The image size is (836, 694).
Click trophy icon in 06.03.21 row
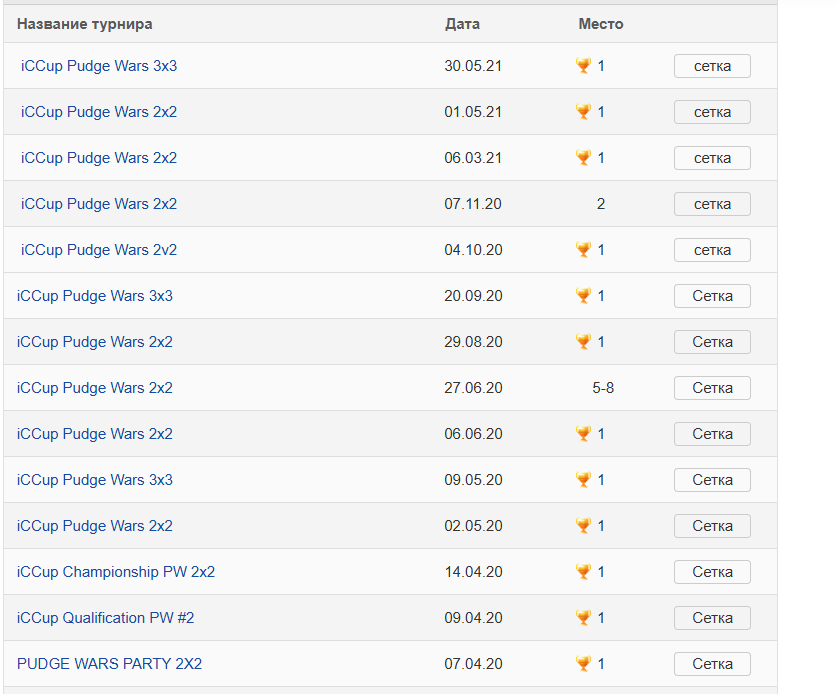click(583, 157)
